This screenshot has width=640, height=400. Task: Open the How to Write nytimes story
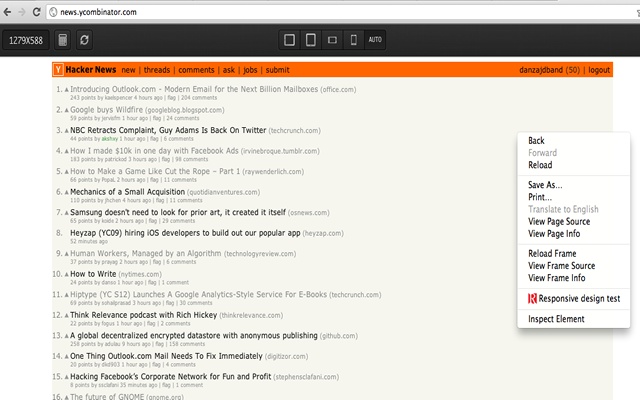point(93,274)
